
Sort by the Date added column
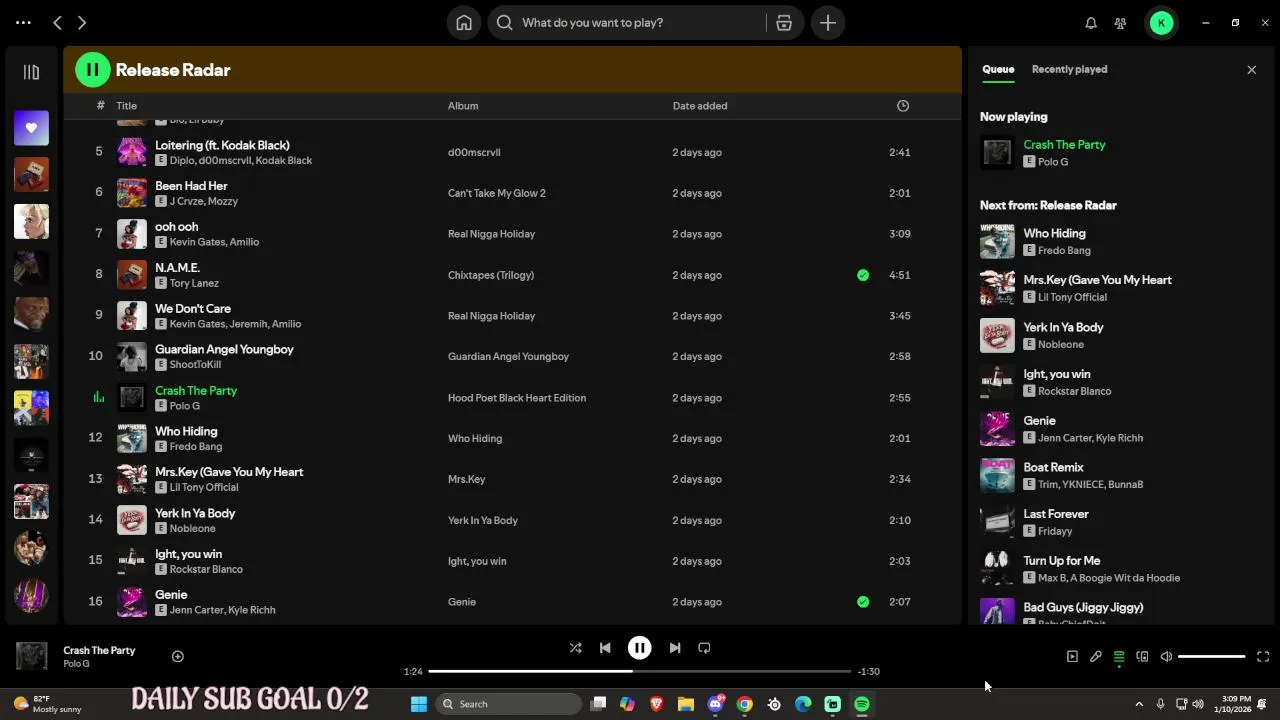700,106
